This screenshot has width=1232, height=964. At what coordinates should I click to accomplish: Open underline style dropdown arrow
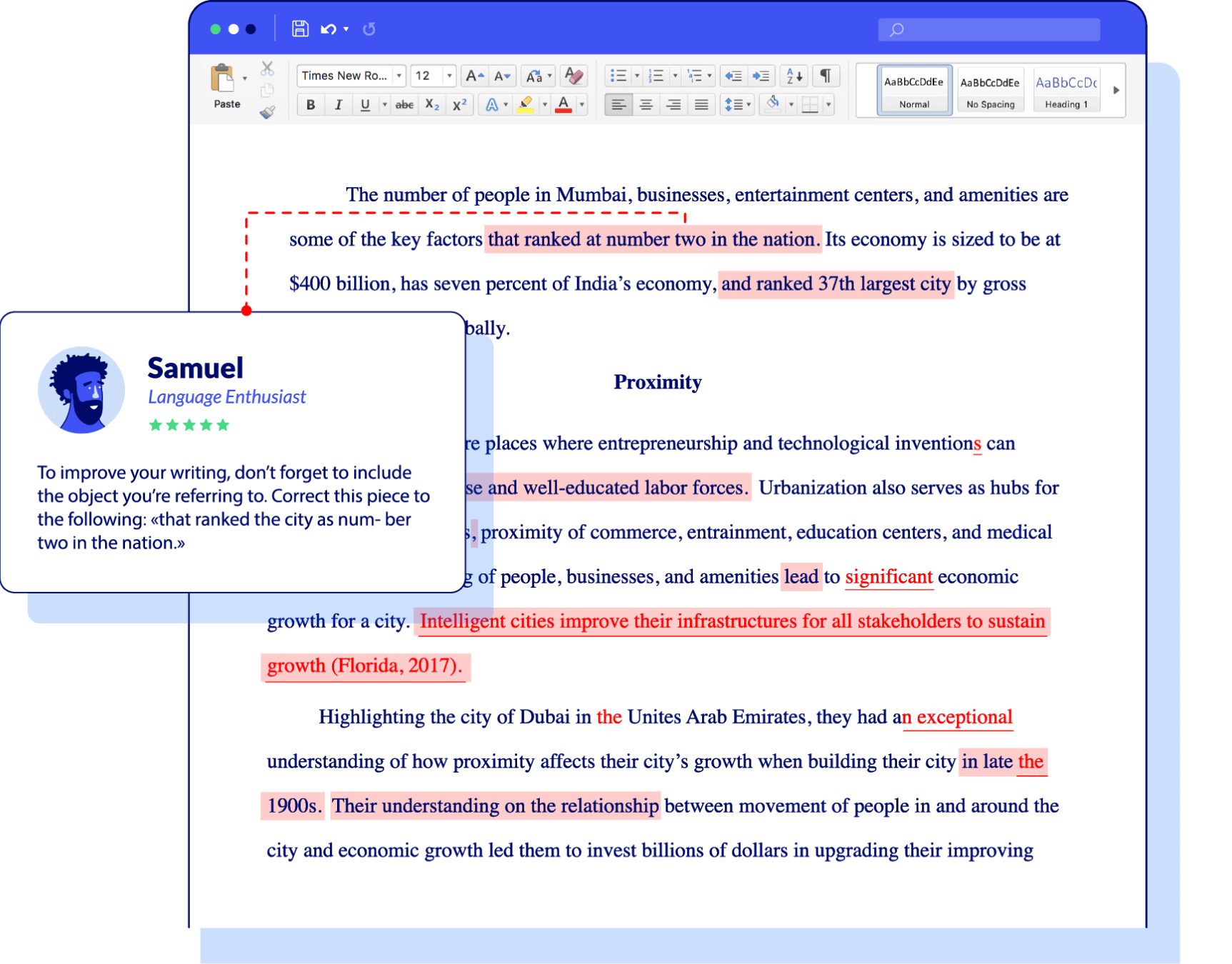[384, 105]
